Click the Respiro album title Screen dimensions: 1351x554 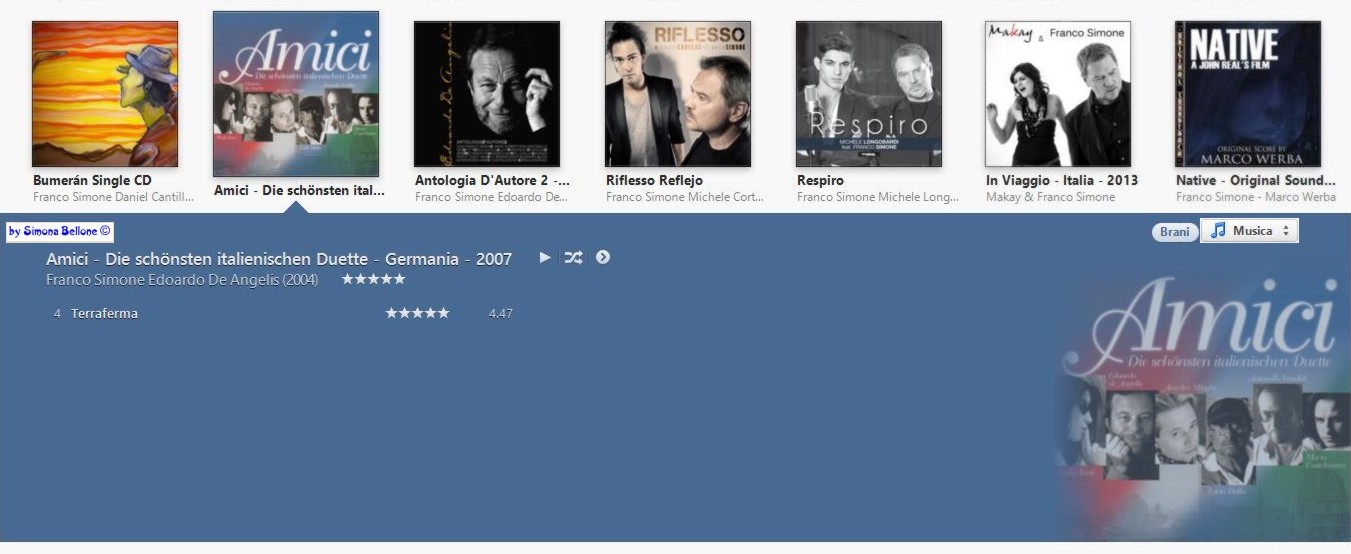[820, 181]
